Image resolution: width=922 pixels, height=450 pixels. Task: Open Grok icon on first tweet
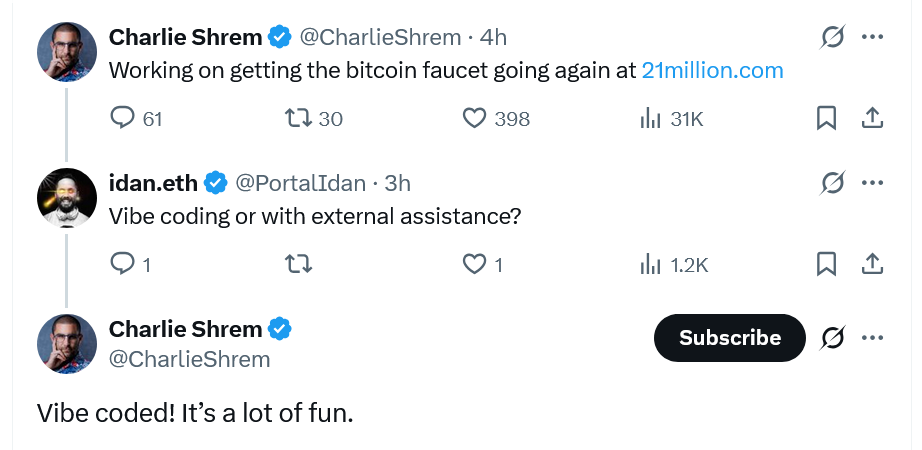point(832,37)
